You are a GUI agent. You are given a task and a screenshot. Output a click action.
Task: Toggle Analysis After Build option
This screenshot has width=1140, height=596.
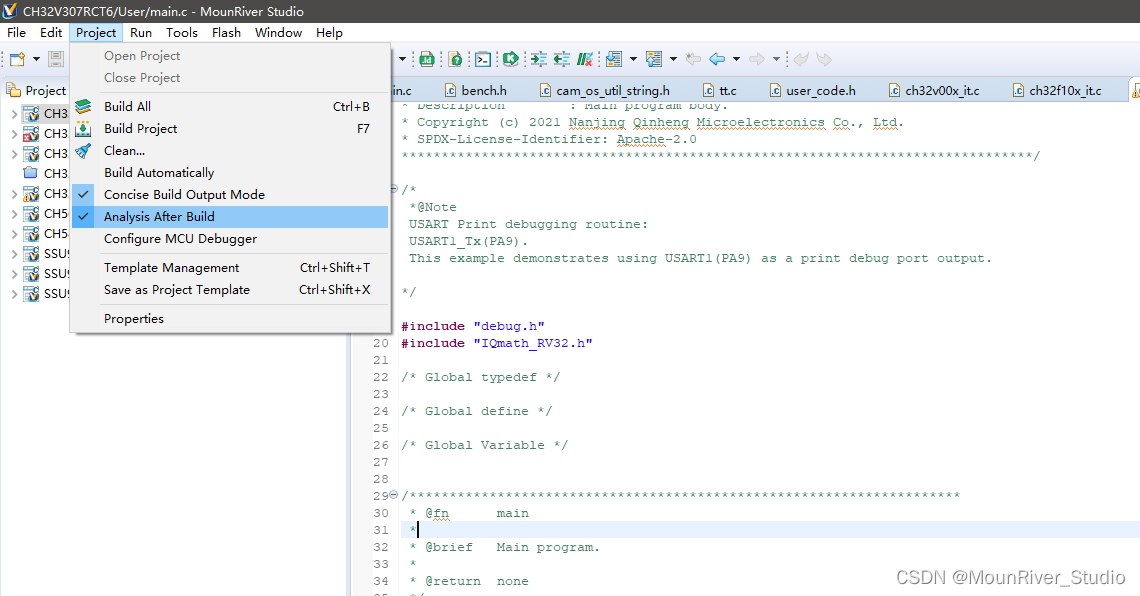[x=230, y=217]
